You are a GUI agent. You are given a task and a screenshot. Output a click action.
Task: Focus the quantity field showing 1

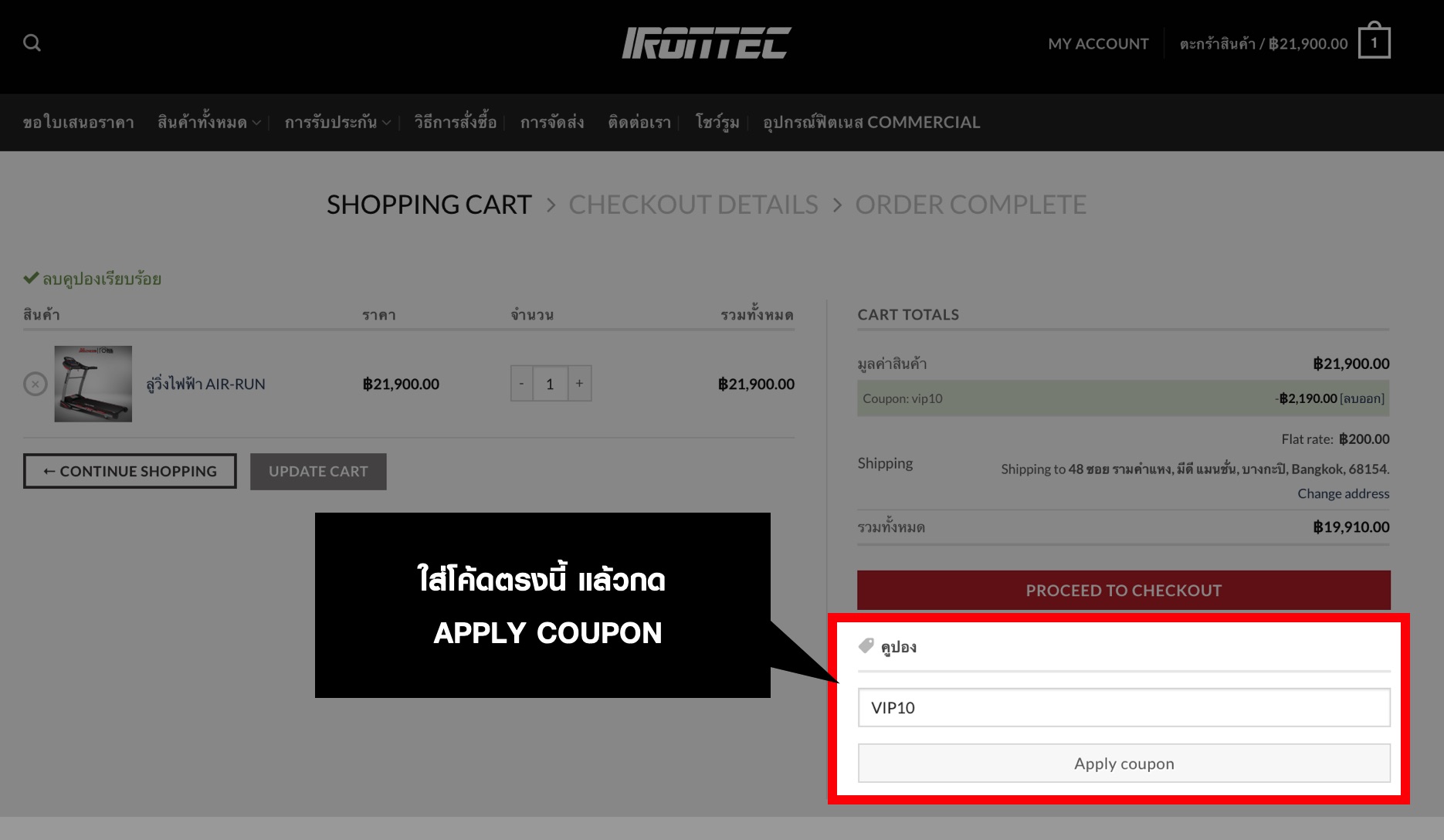(550, 384)
